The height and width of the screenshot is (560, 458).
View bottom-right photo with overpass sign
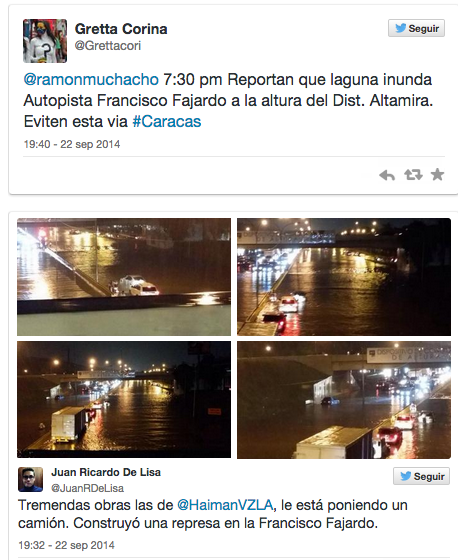coord(344,400)
